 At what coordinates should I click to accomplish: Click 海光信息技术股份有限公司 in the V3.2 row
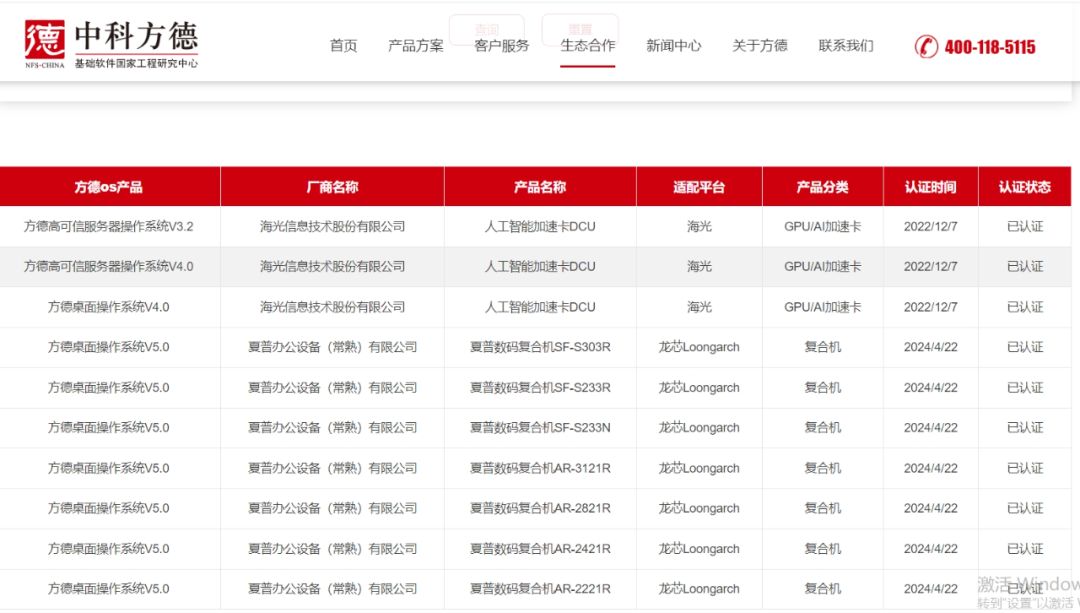332,226
